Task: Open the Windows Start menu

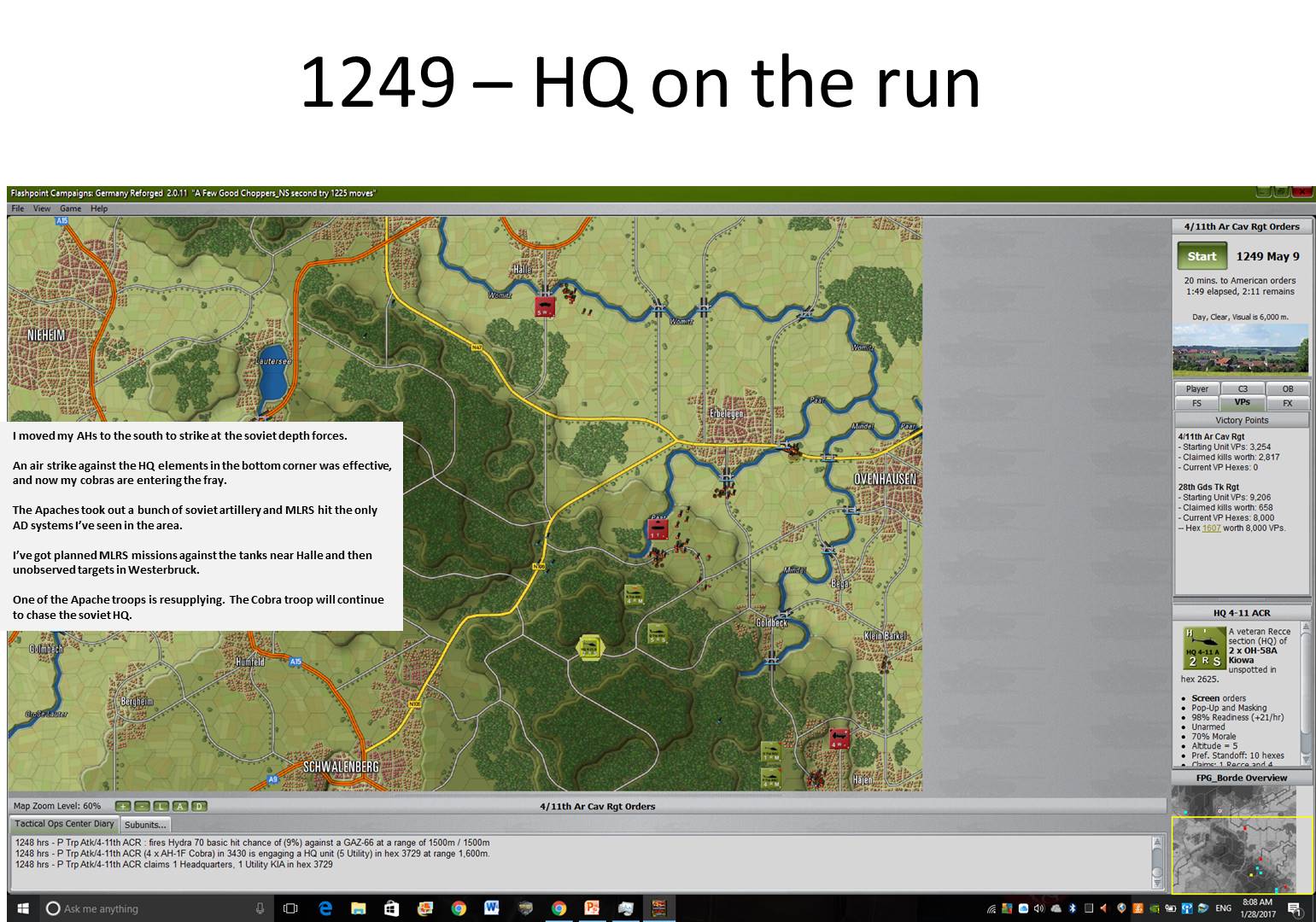Action: click(x=23, y=908)
